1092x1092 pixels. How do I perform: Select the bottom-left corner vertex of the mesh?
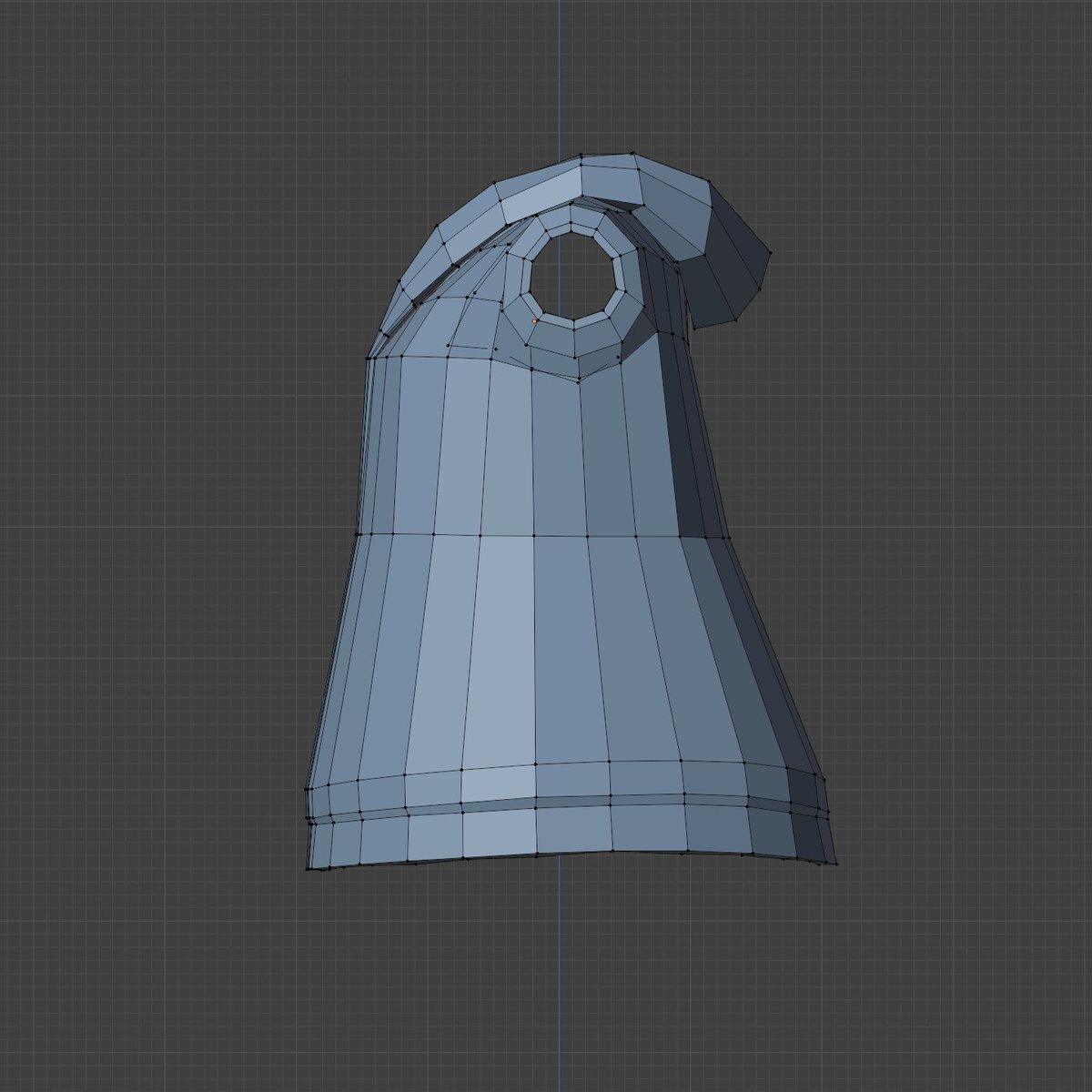tap(308, 869)
